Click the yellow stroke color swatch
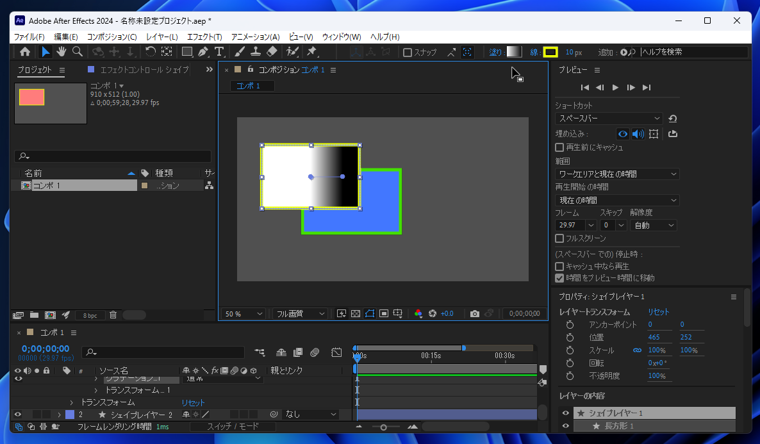The width and height of the screenshot is (760, 444). coord(550,52)
